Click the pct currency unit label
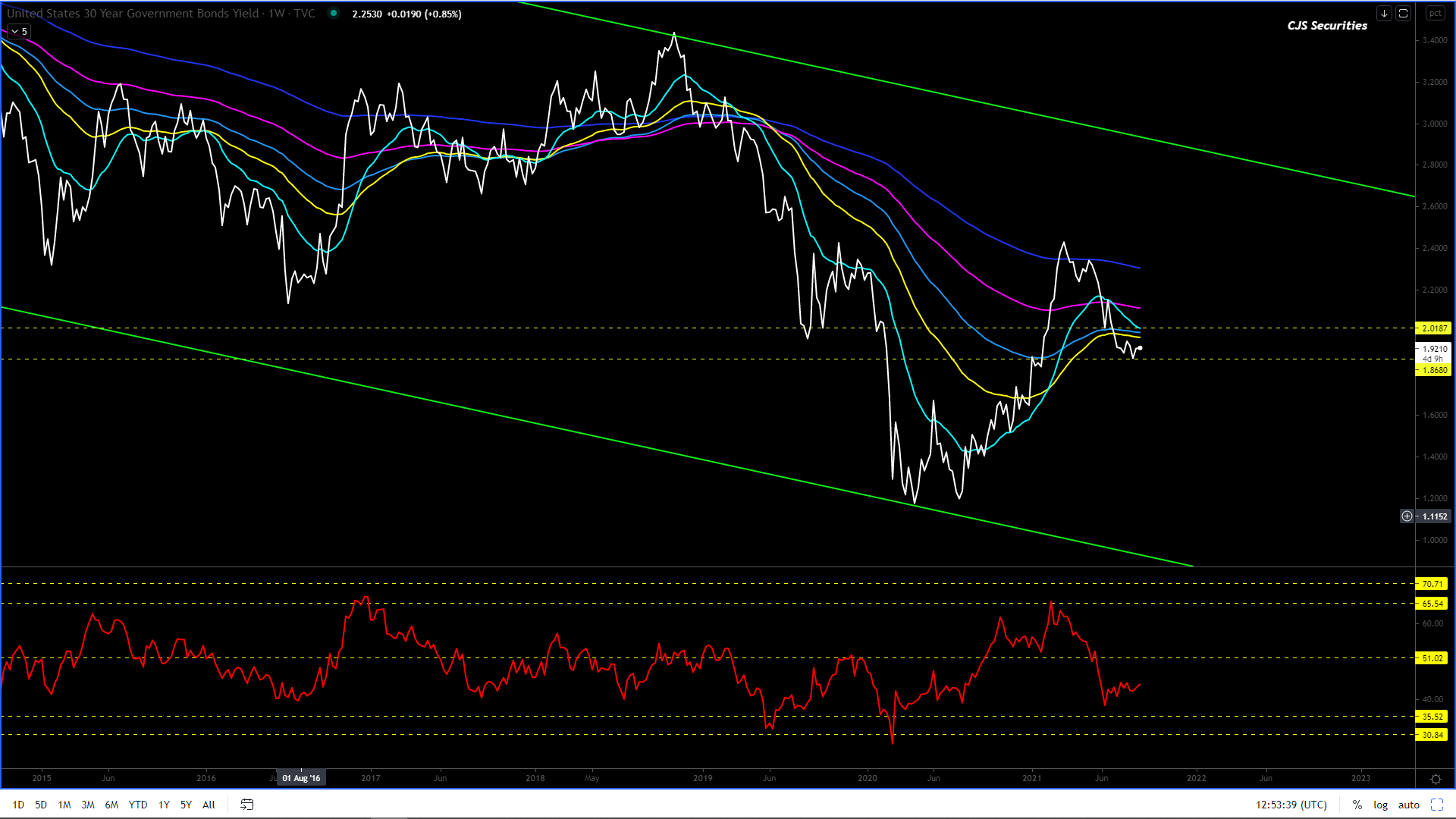 click(x=1435, y=14)
